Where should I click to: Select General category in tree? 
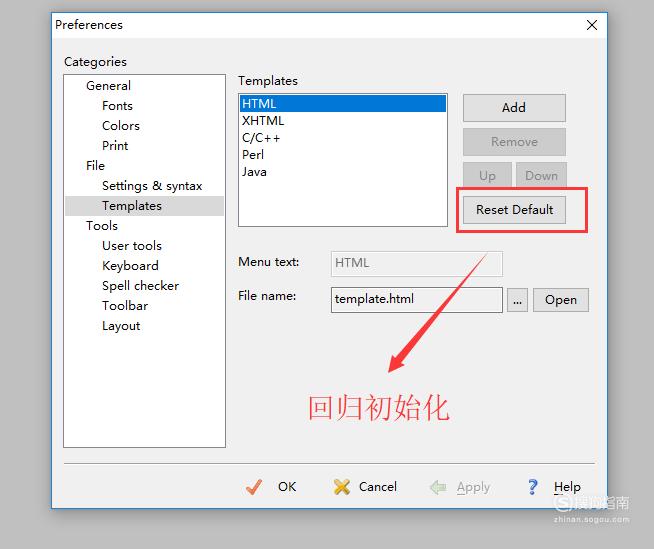pyautogui.click(x=108, y=86)
